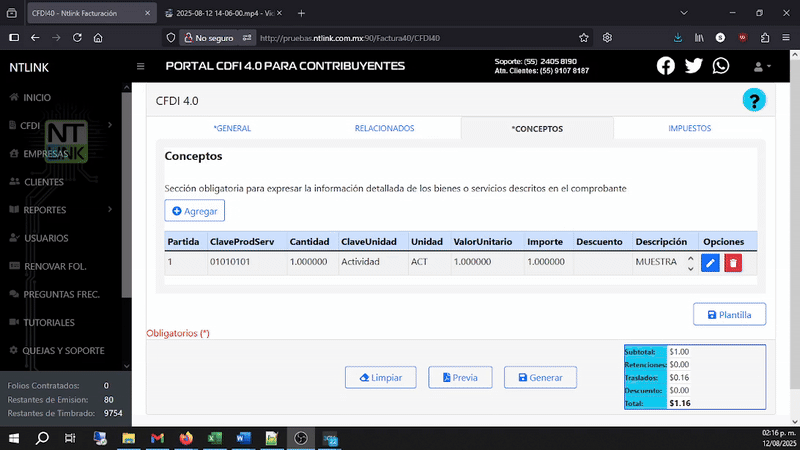
Task: Edit the concept row with pencil icon
Action: (710, 263)
